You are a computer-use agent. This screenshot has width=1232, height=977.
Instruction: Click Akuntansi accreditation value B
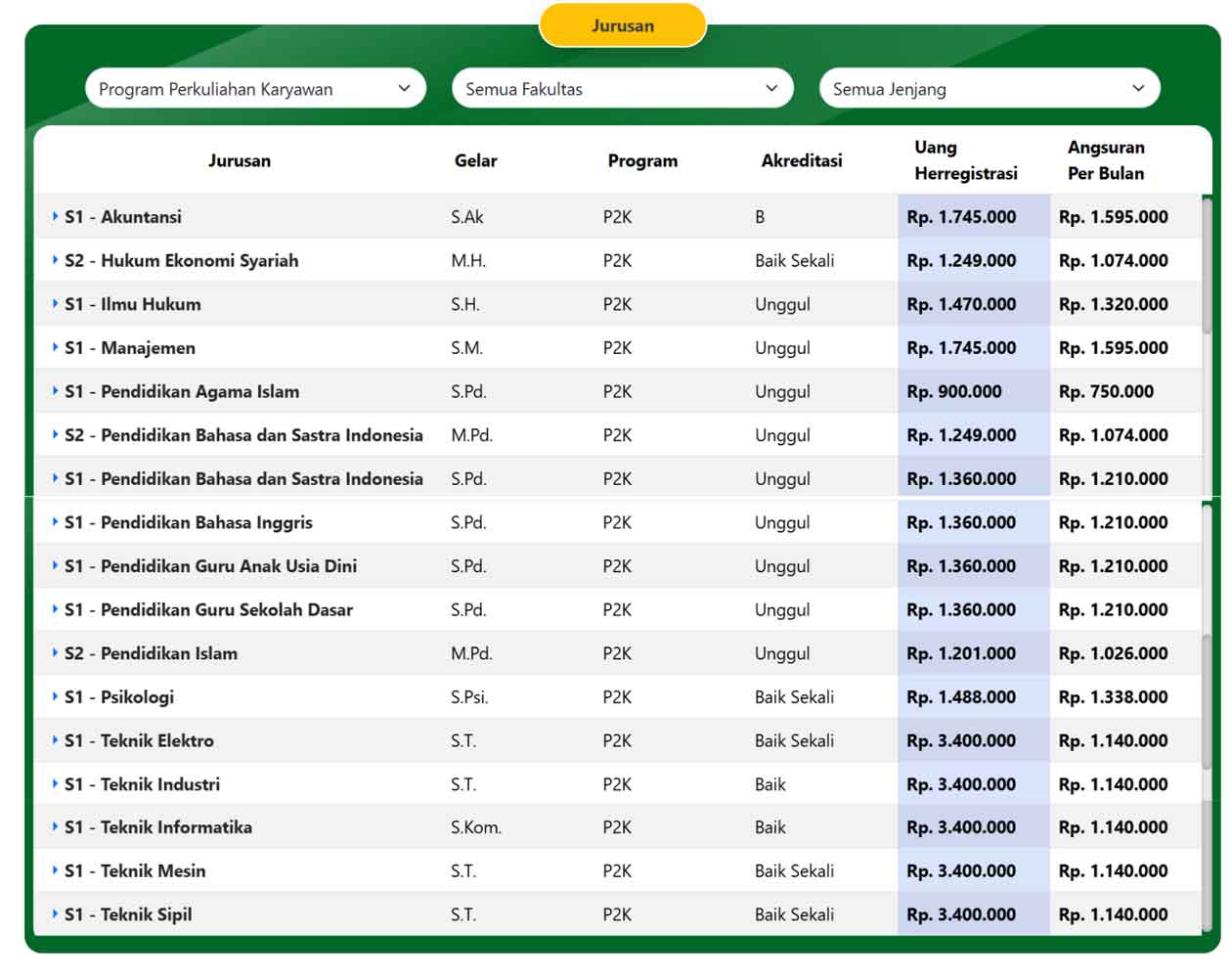(760, 217)
